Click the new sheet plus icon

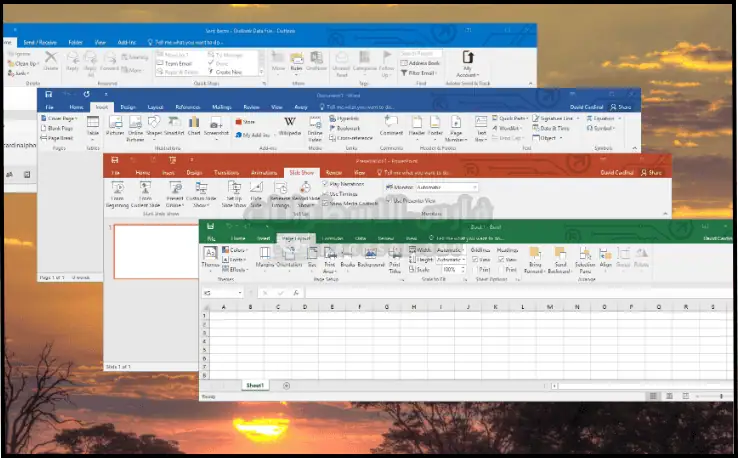(287, 385)
